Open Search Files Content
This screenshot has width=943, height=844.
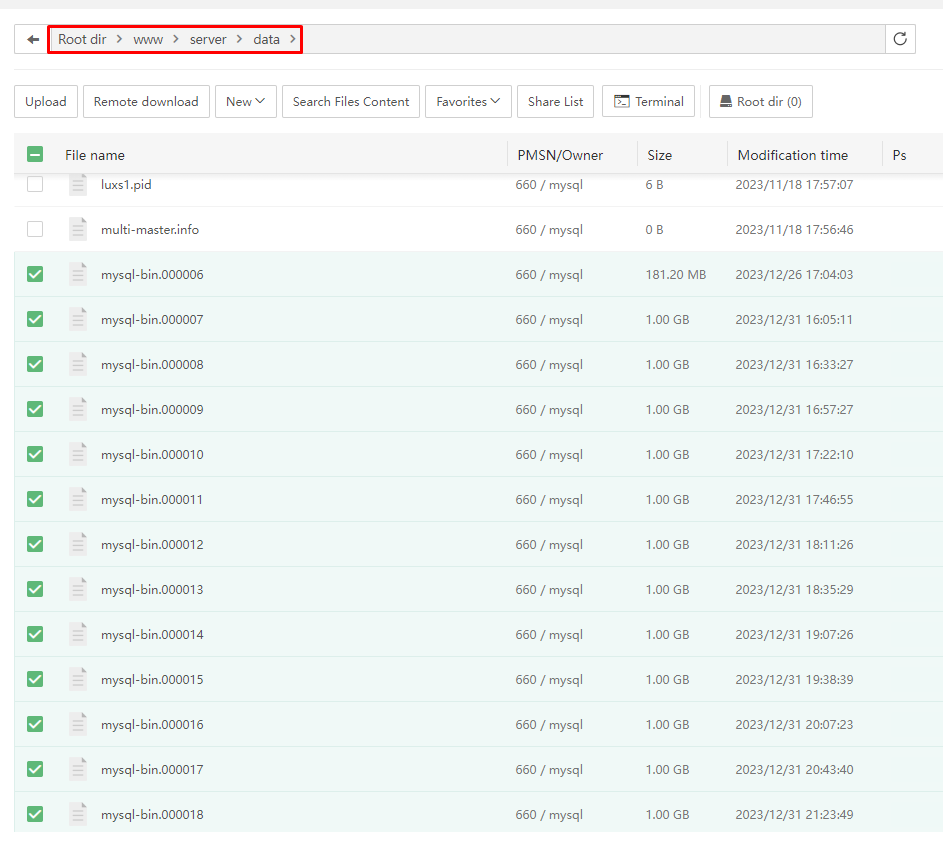[x=351, y=101]
